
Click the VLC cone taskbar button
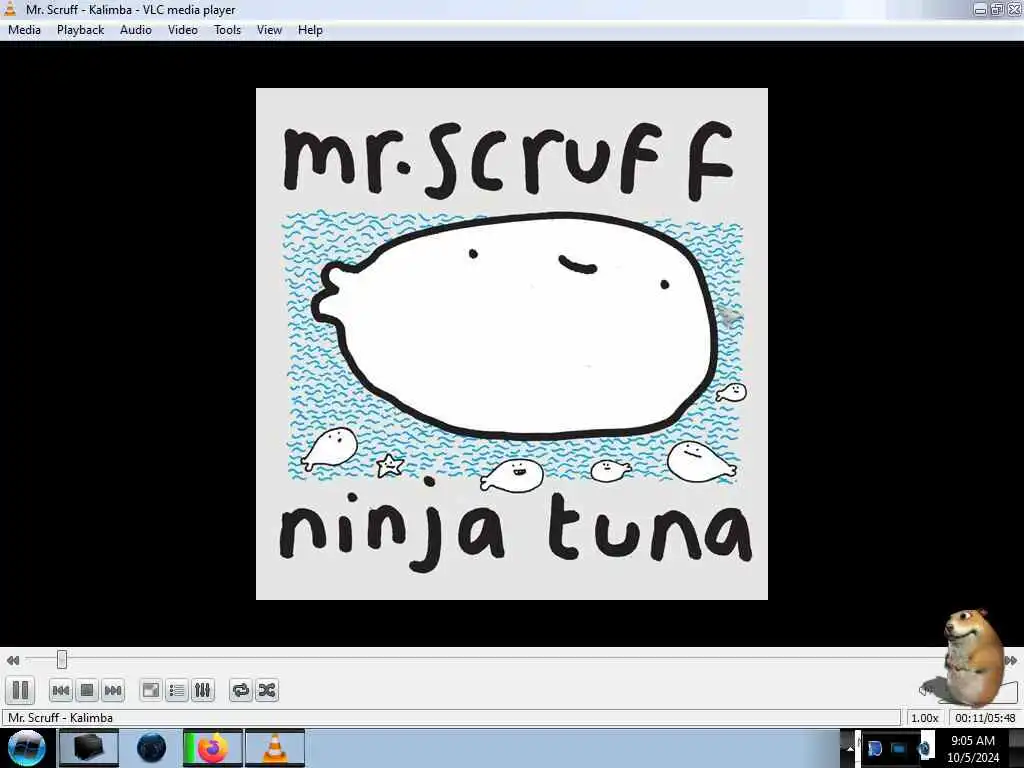275,748
